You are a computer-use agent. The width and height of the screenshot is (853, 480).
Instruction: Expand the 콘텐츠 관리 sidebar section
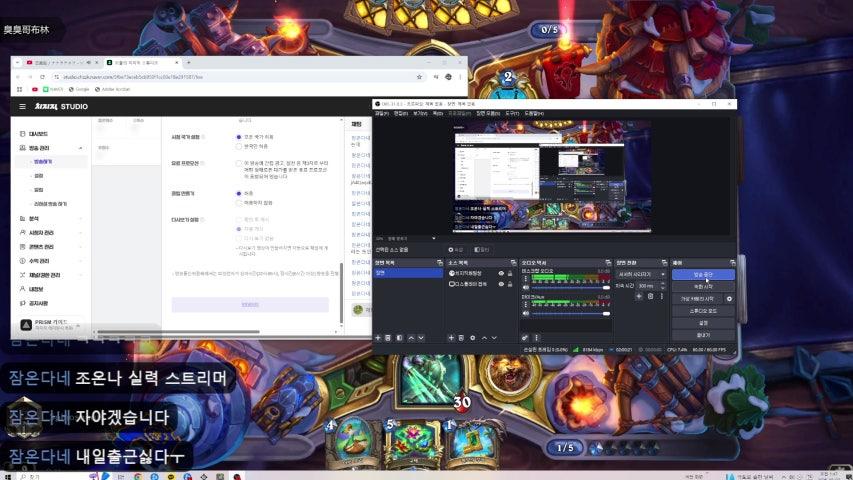click(x=81, y=247)
